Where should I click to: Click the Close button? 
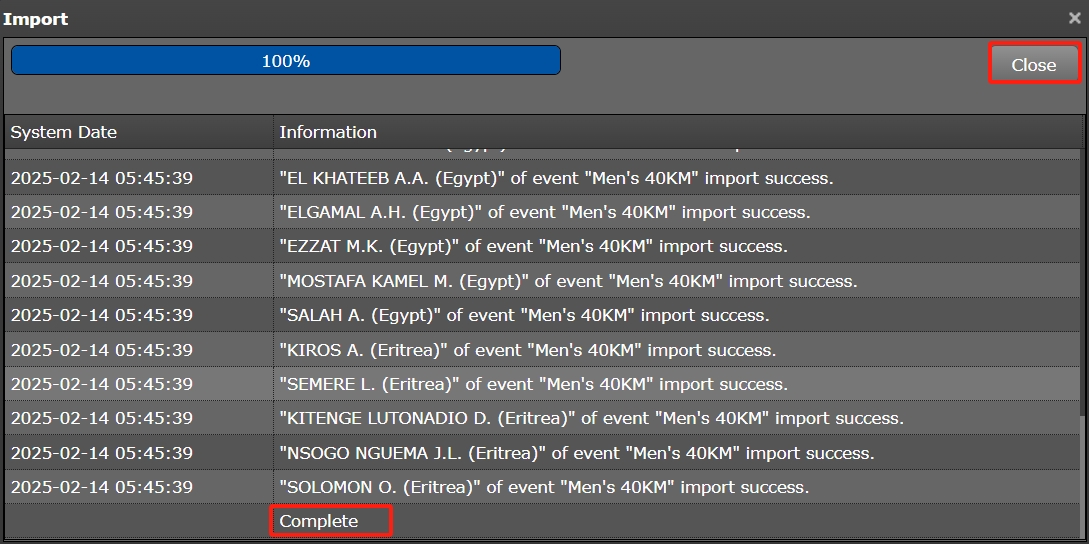pyautogui.click(x=1034, y=64)
